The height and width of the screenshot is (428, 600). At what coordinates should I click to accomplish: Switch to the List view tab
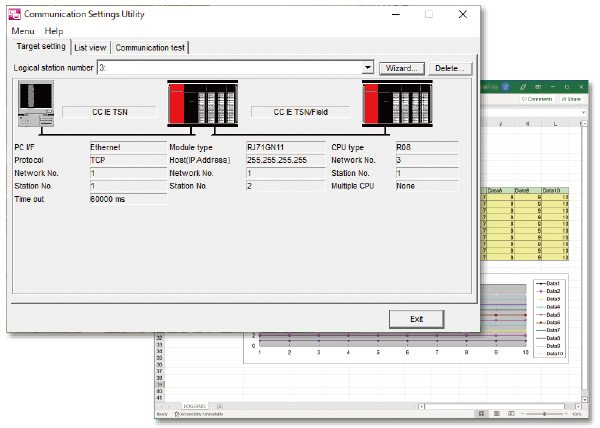(x=90, y=48)
